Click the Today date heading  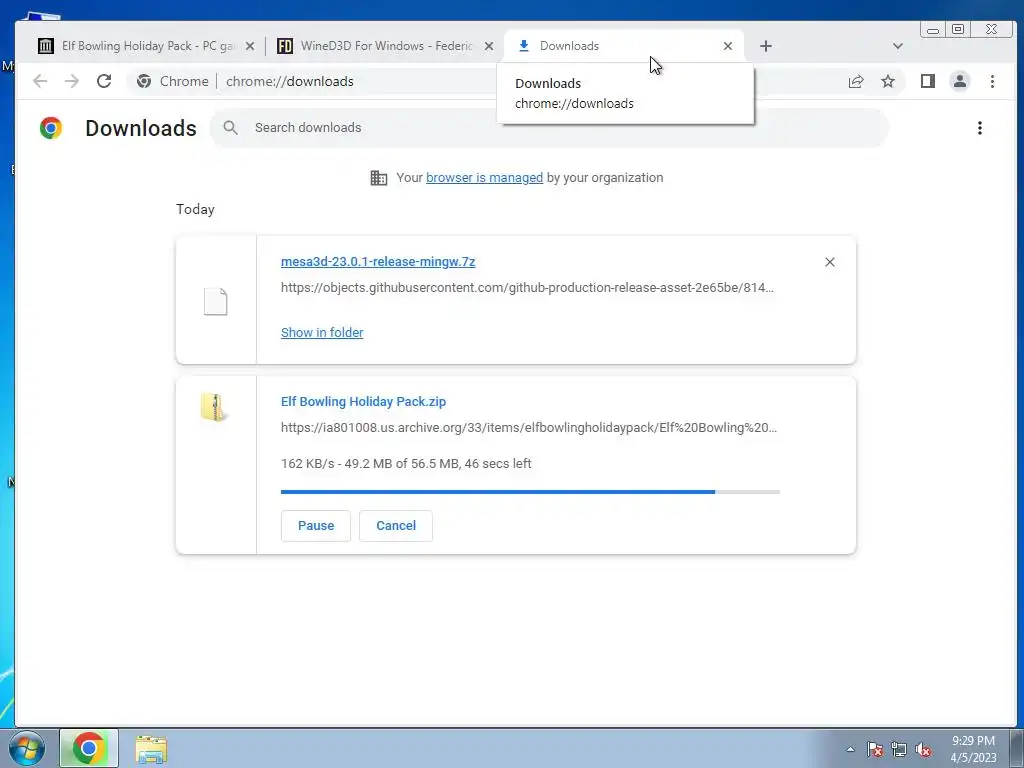click(x=195, y=209)
